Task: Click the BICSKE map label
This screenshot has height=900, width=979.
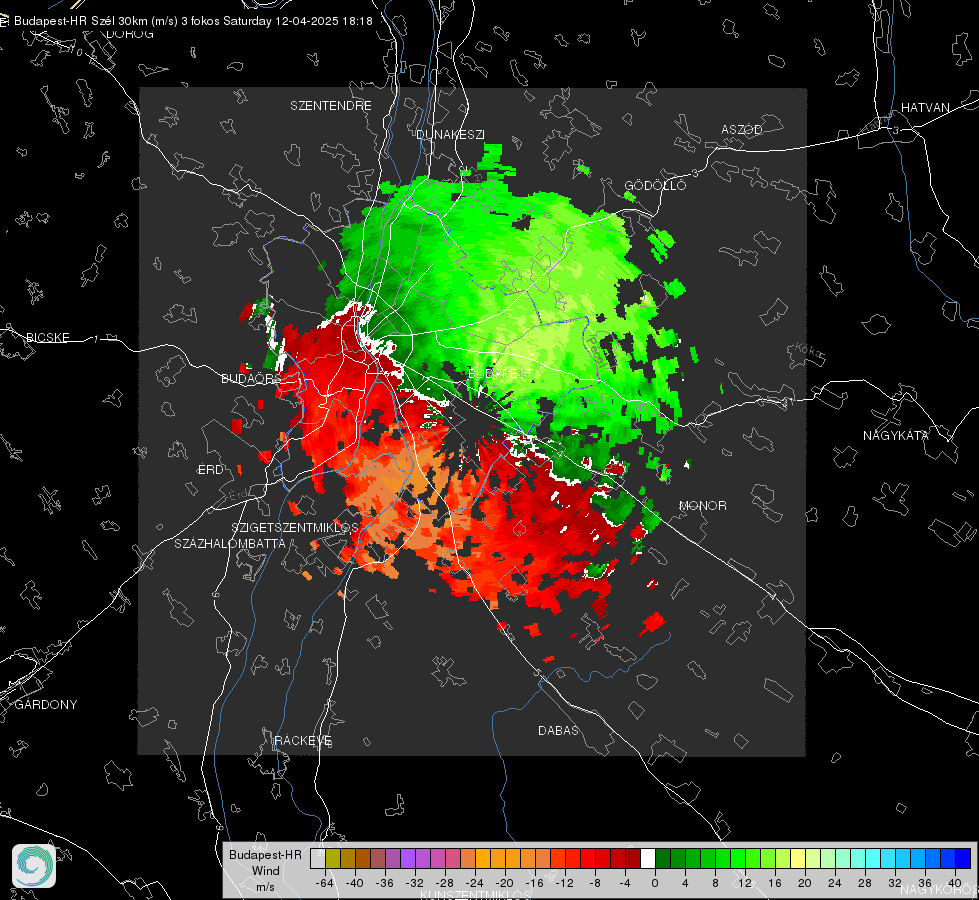Action: point(47,337)
